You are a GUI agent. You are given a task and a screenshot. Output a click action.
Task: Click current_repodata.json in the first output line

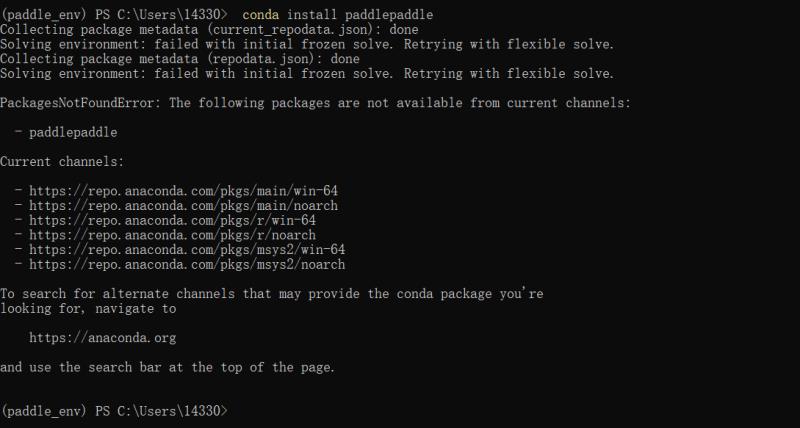point(291,30)
